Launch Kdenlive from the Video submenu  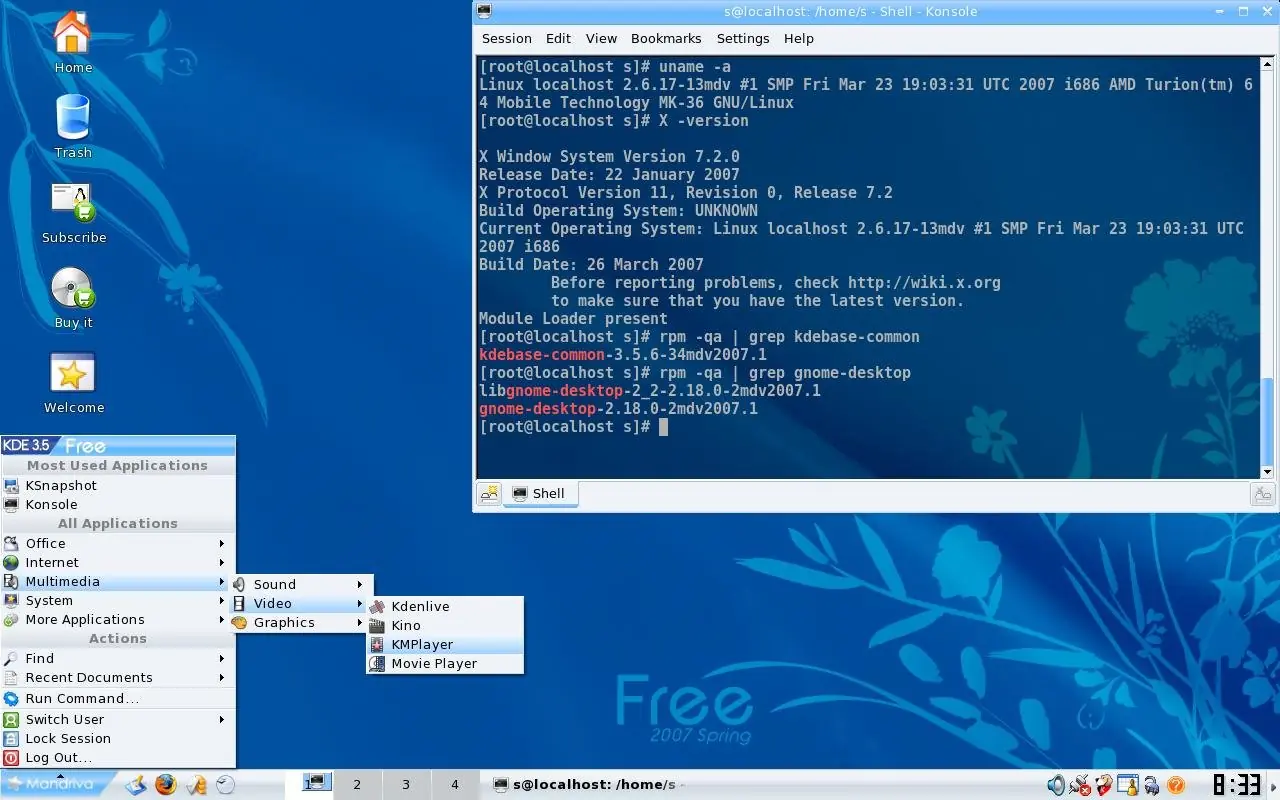click(445, 606)
